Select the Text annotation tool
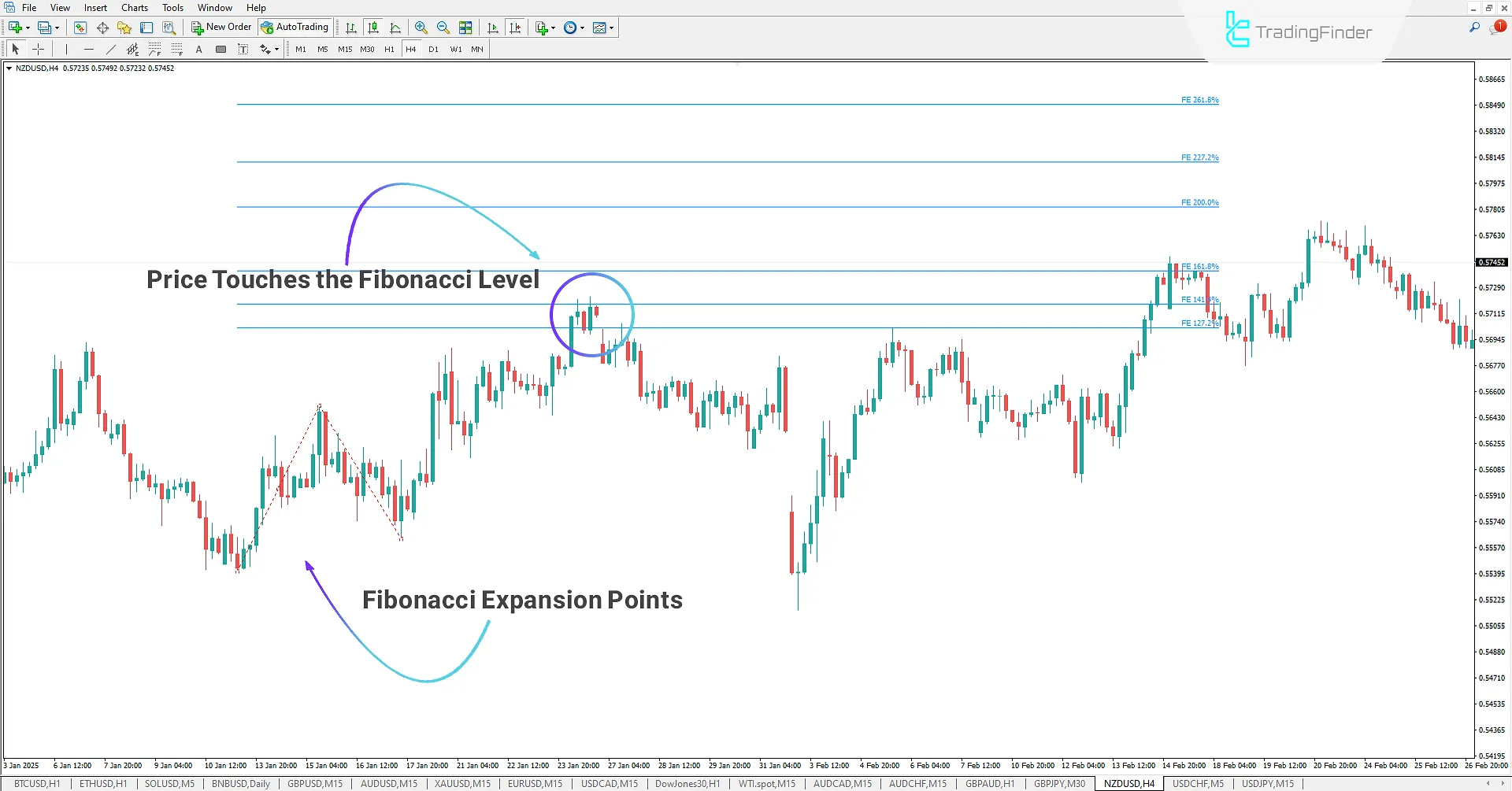This screenshot has width=1512, height=791. 198,49
